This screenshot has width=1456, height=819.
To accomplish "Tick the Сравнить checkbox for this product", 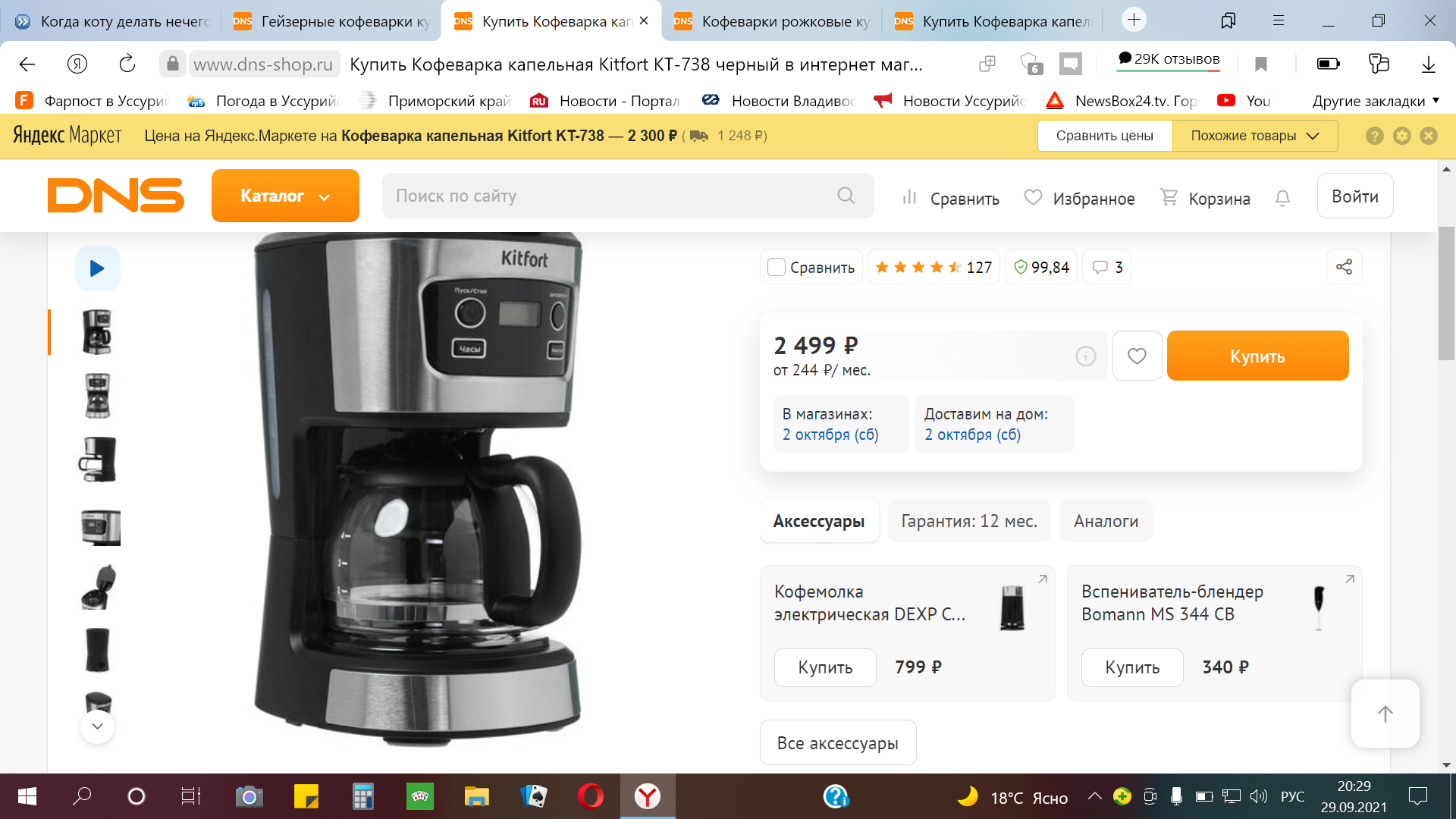I will pos(777,267).
